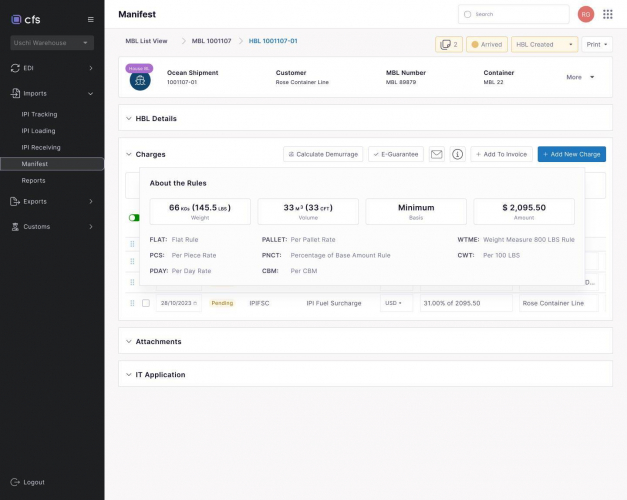
Task: Expand the Customs menu chevron
Action: [x=91, y=226]
